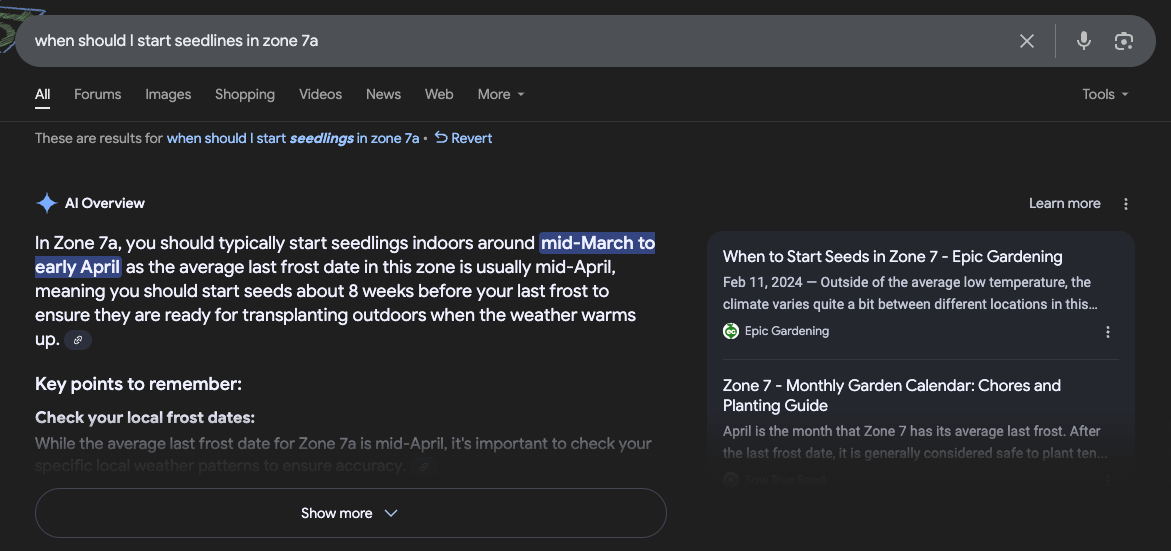
Task: Revert to original search spelling
Action: tap(464, 138)
